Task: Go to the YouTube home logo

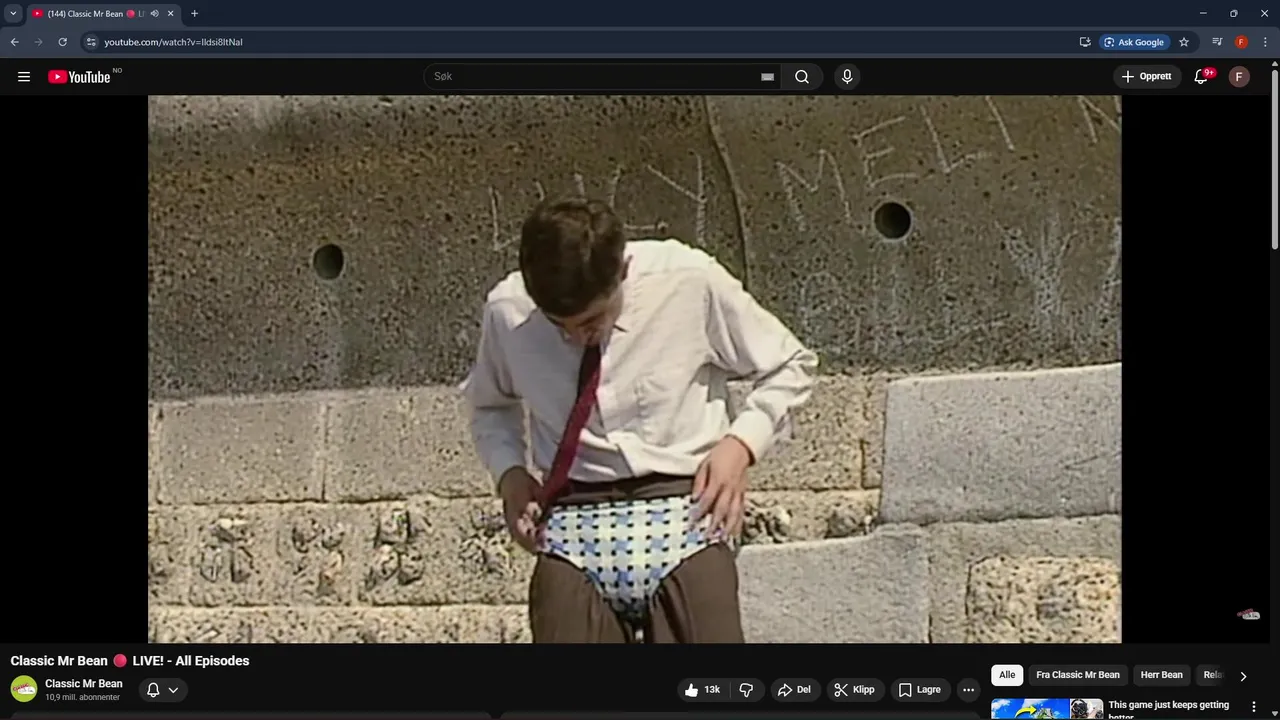Action: pyautogui.click(x=79, y=77)
